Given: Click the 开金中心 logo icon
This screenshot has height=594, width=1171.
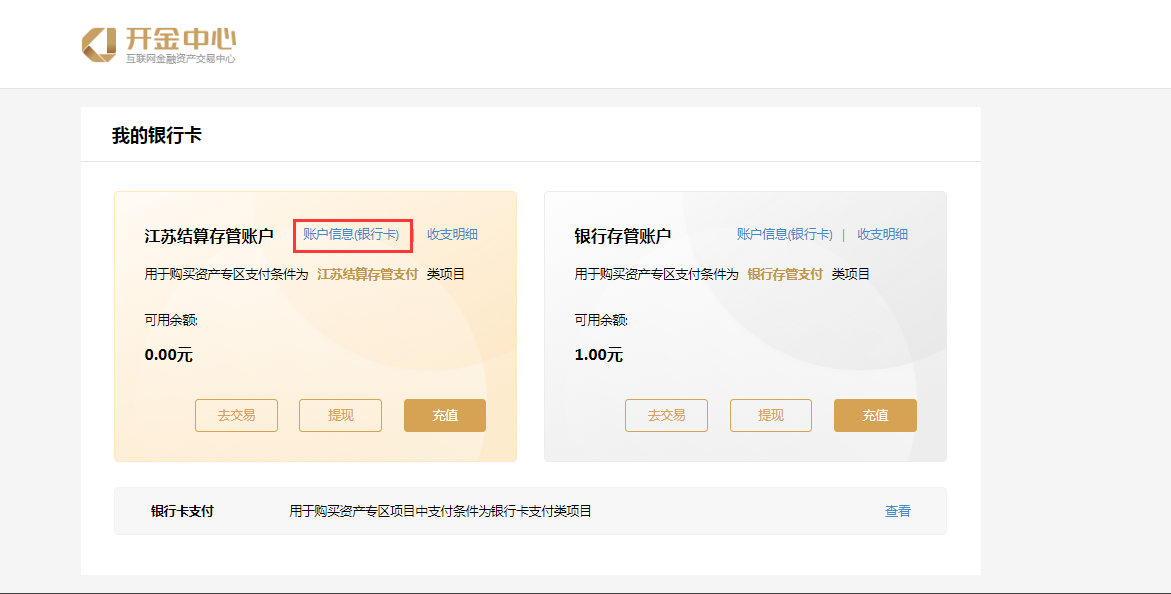Looking at the screenshot, I should point(99,45).
